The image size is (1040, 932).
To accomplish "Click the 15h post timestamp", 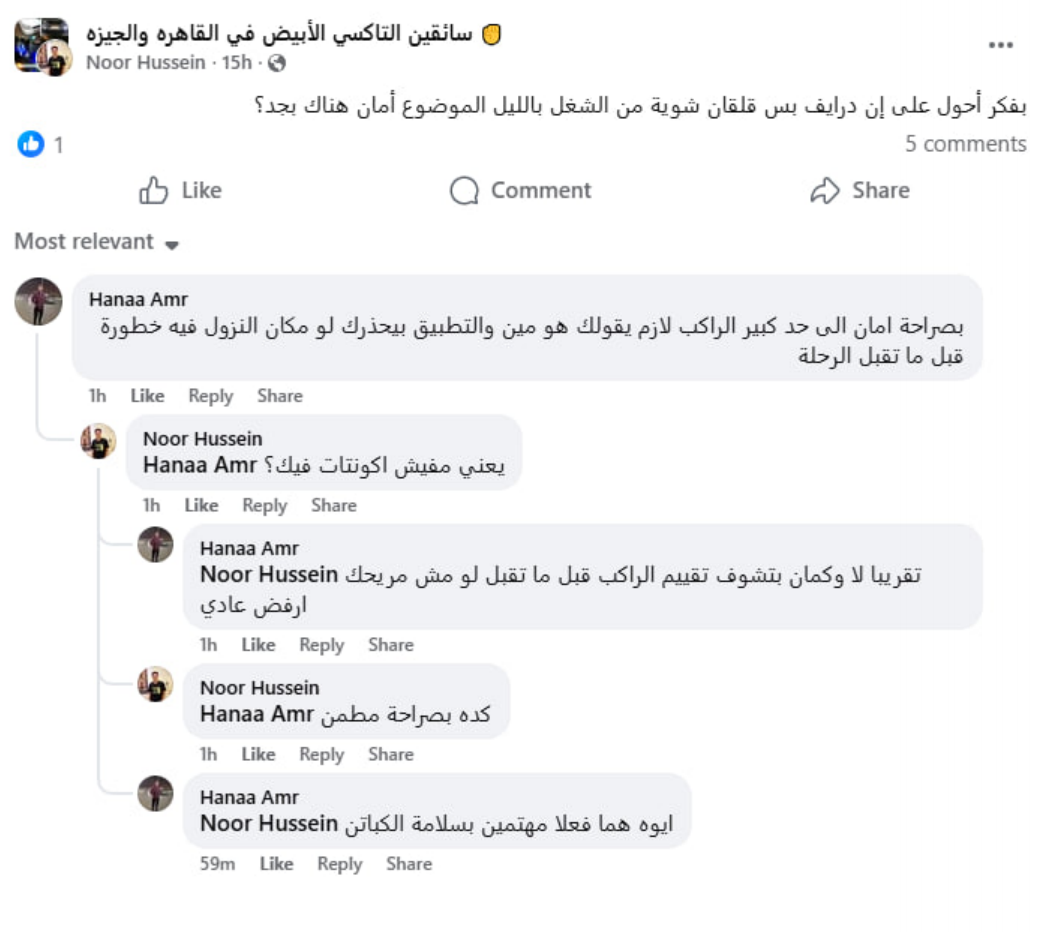I will click(237, 63).
